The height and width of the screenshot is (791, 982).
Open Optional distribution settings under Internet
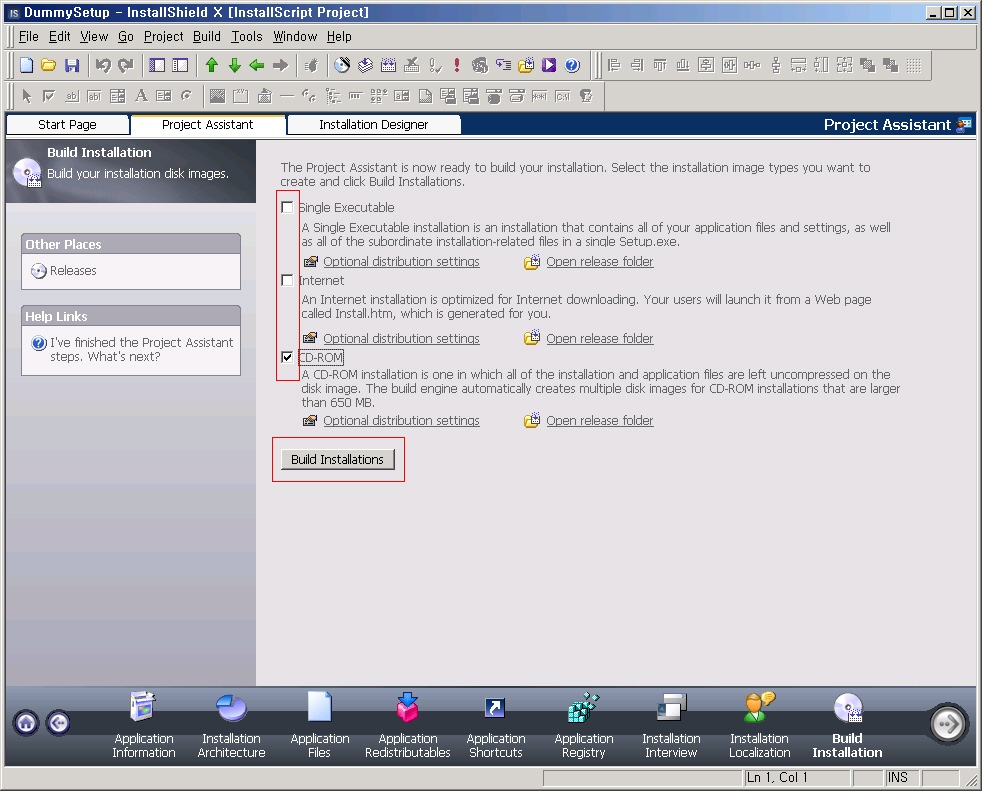[x=401, y=338]
